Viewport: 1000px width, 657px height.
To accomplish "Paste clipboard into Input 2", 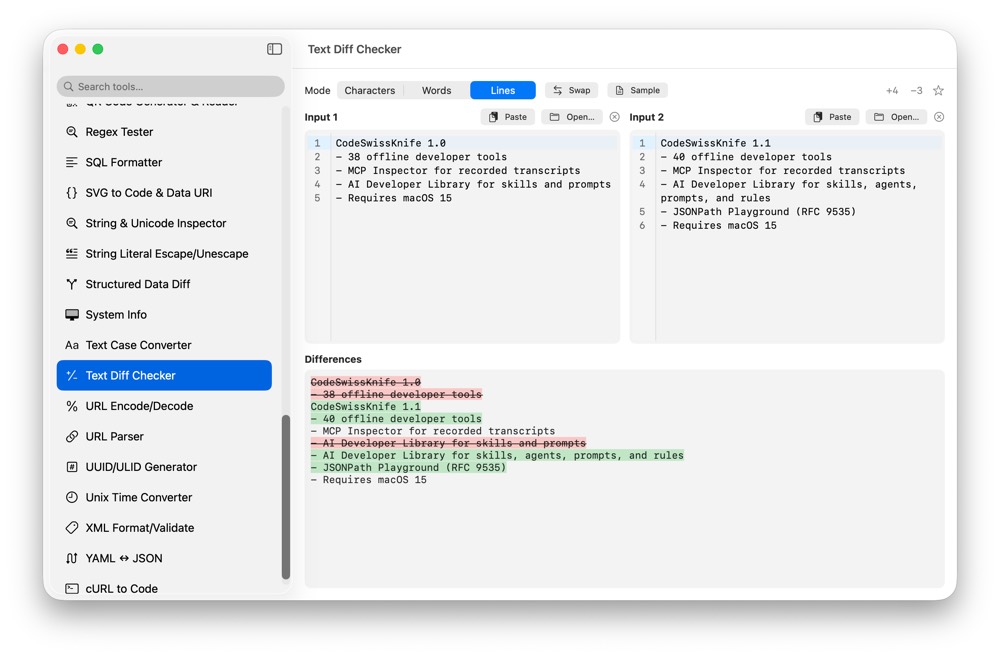I will coord(832,117).
